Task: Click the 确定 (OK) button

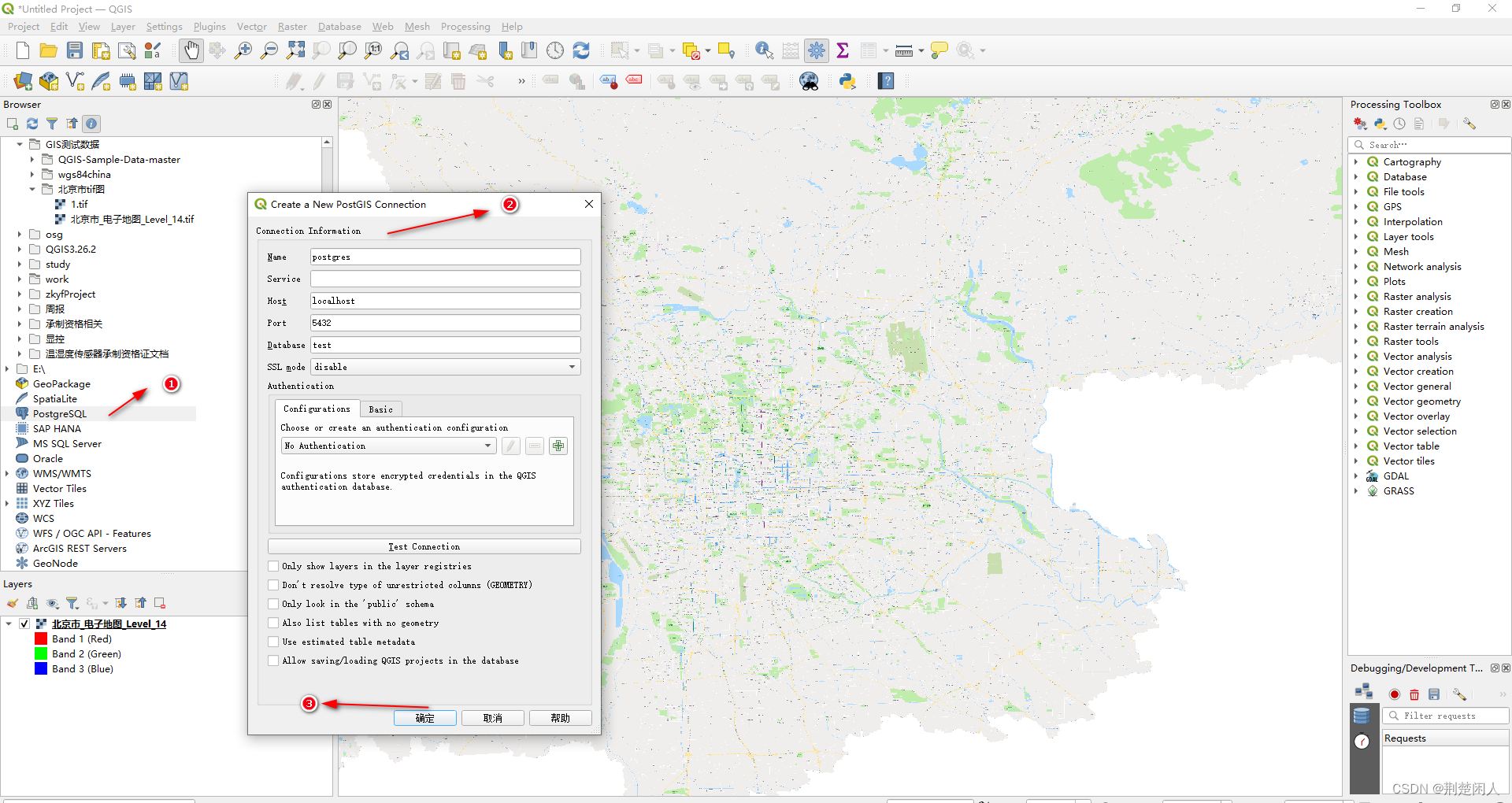Action: 425,718
